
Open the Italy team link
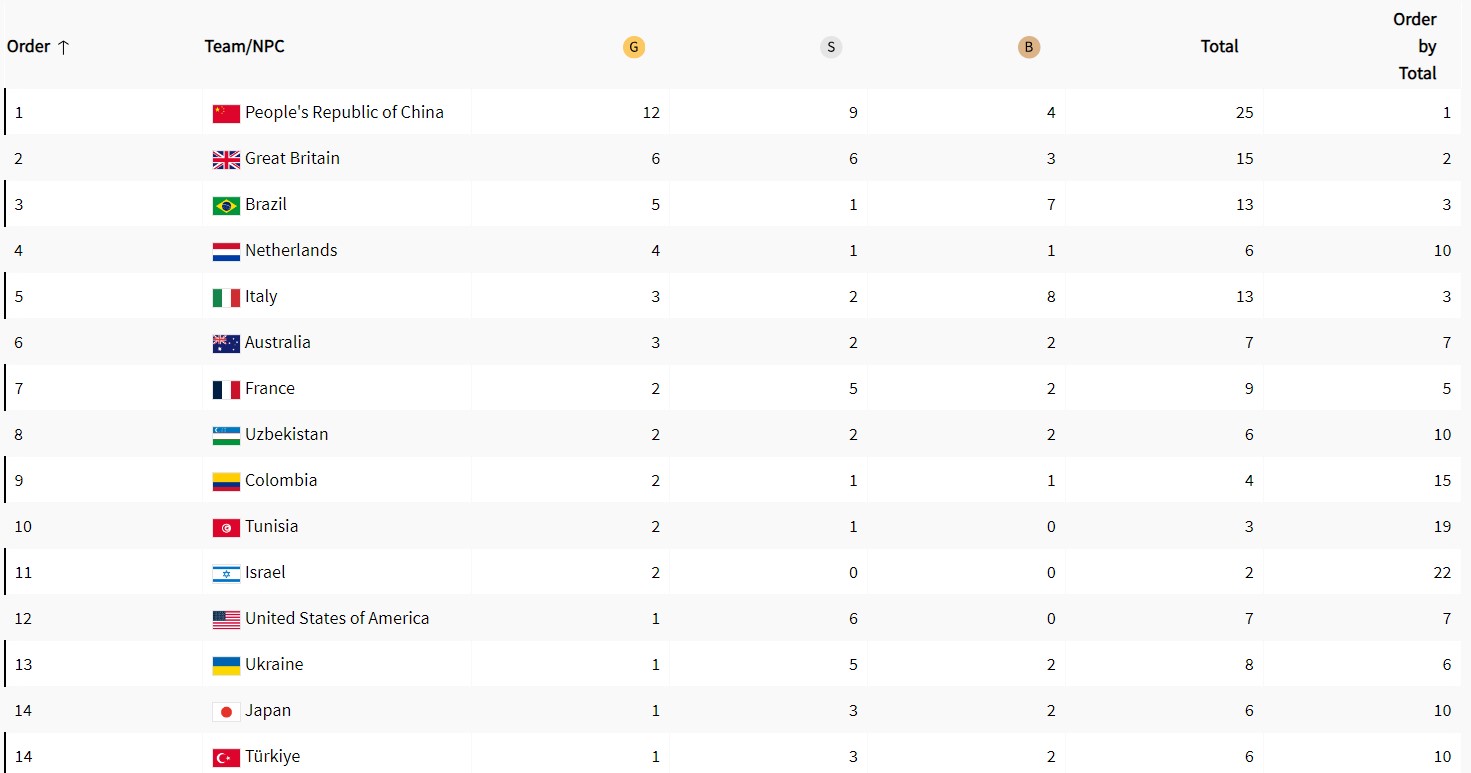261,296
